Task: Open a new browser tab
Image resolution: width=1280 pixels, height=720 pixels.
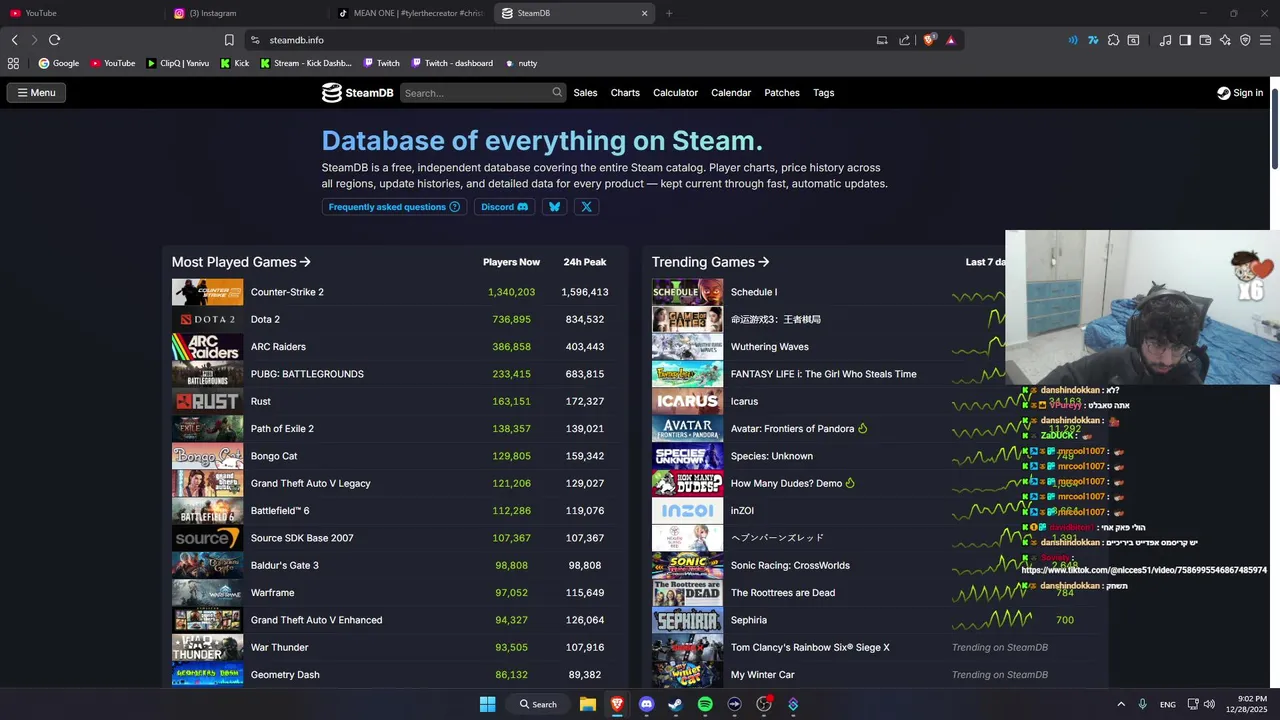Action: tap(669, 13)
